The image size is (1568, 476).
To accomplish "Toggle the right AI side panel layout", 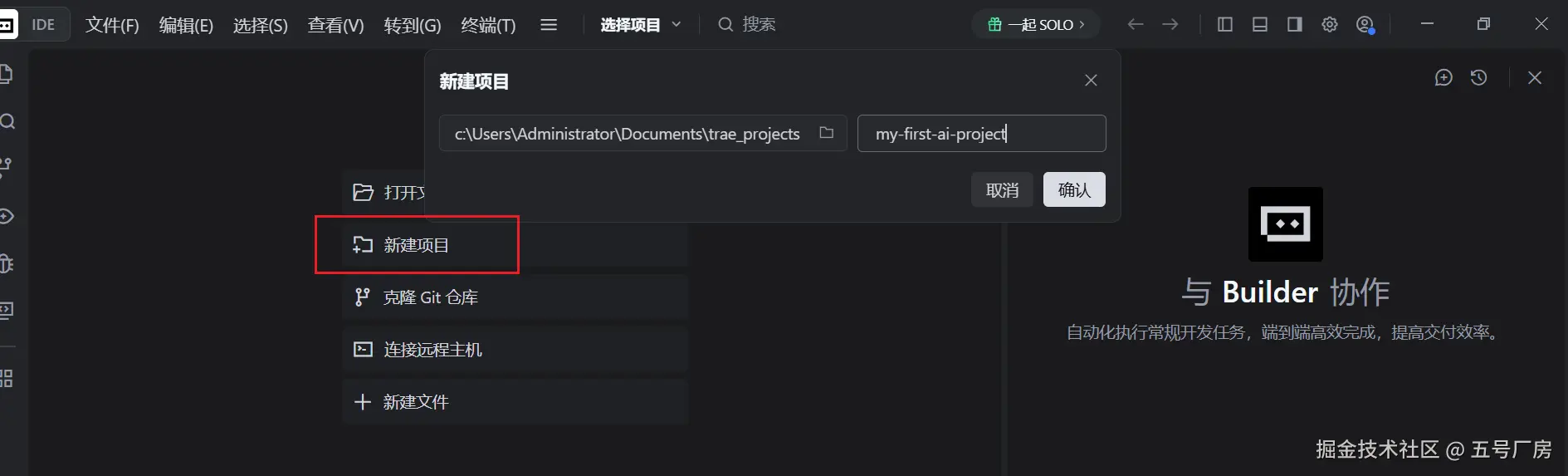I will click(1294, 25).
